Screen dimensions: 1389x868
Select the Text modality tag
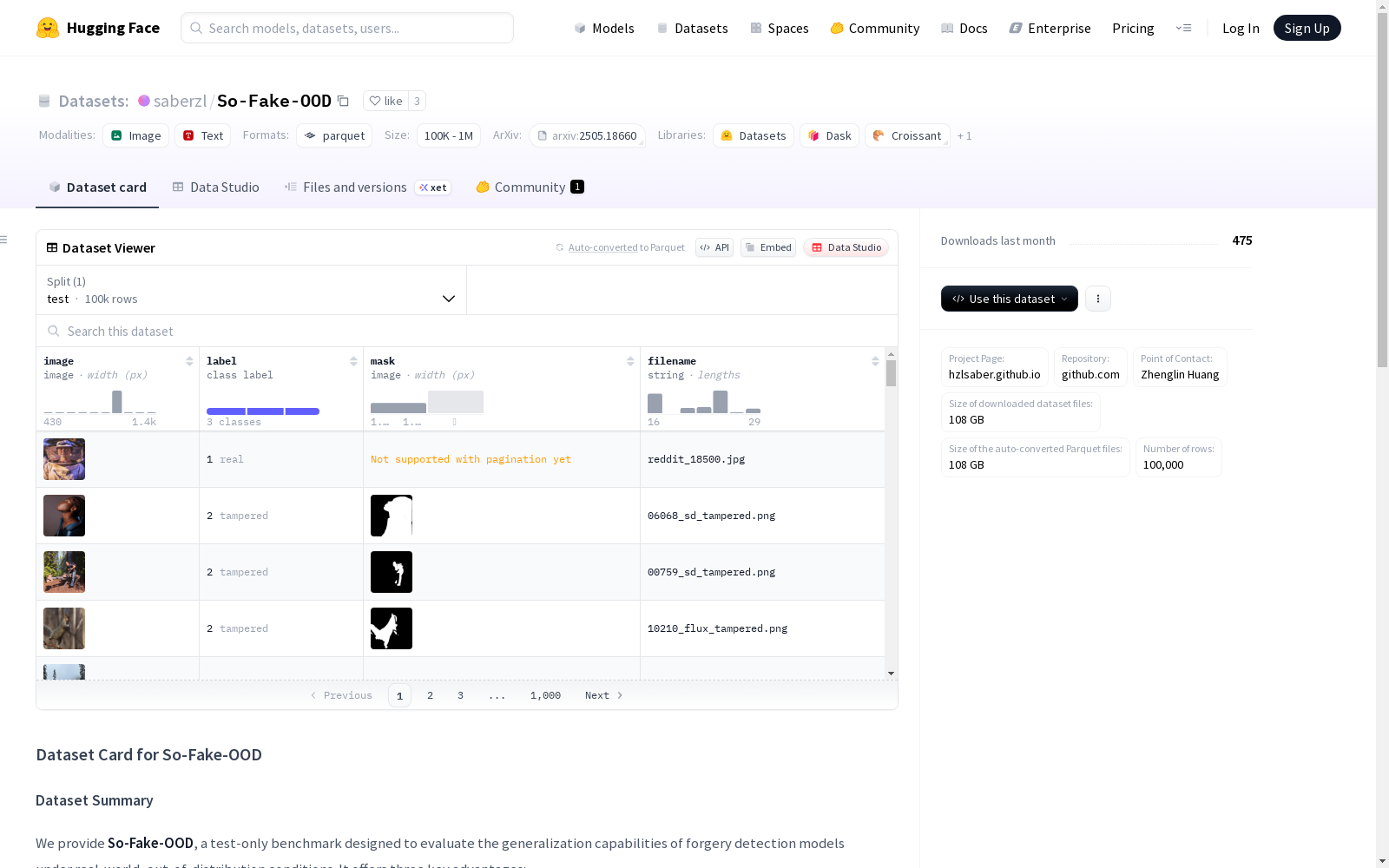pyautogui.click(x=203, y=135)
